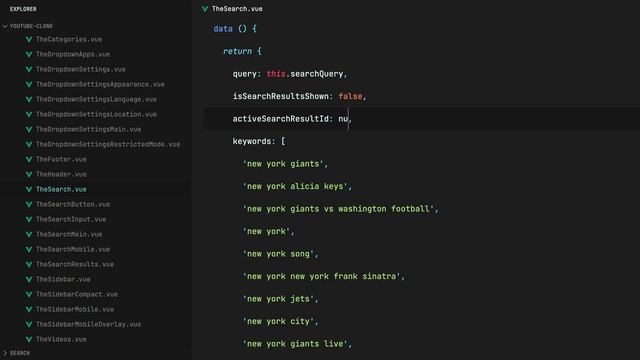Click Vue icon beside TheDropdownSettings.vue
The height and width of the screenshot is (360, 640).
point(29,69)
